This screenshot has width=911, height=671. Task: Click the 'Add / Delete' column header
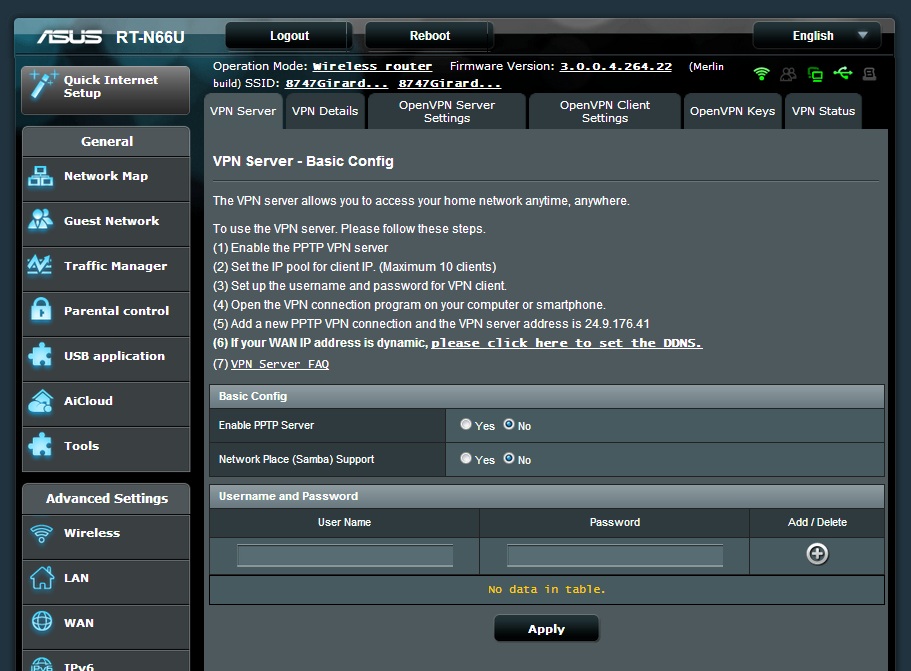coord(817,522)
